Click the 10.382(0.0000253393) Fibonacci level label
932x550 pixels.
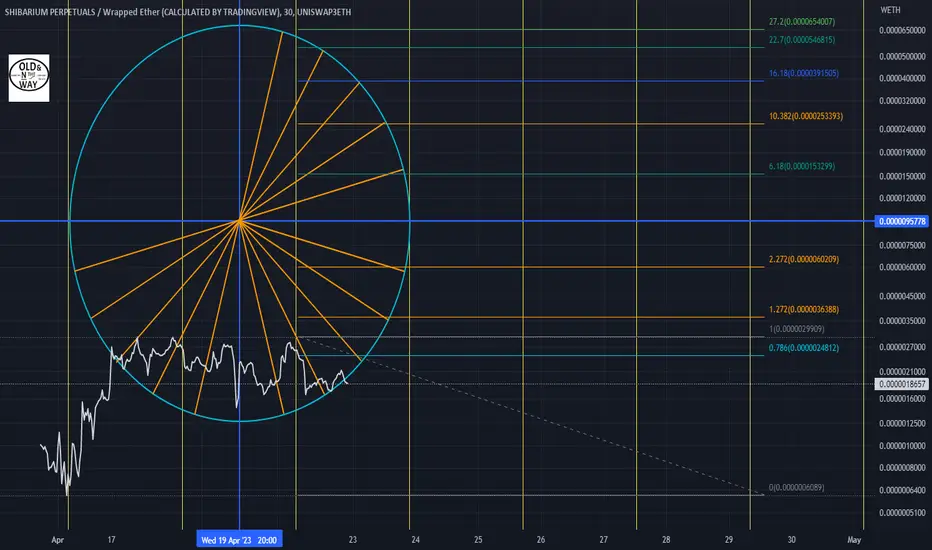[805, 116]
